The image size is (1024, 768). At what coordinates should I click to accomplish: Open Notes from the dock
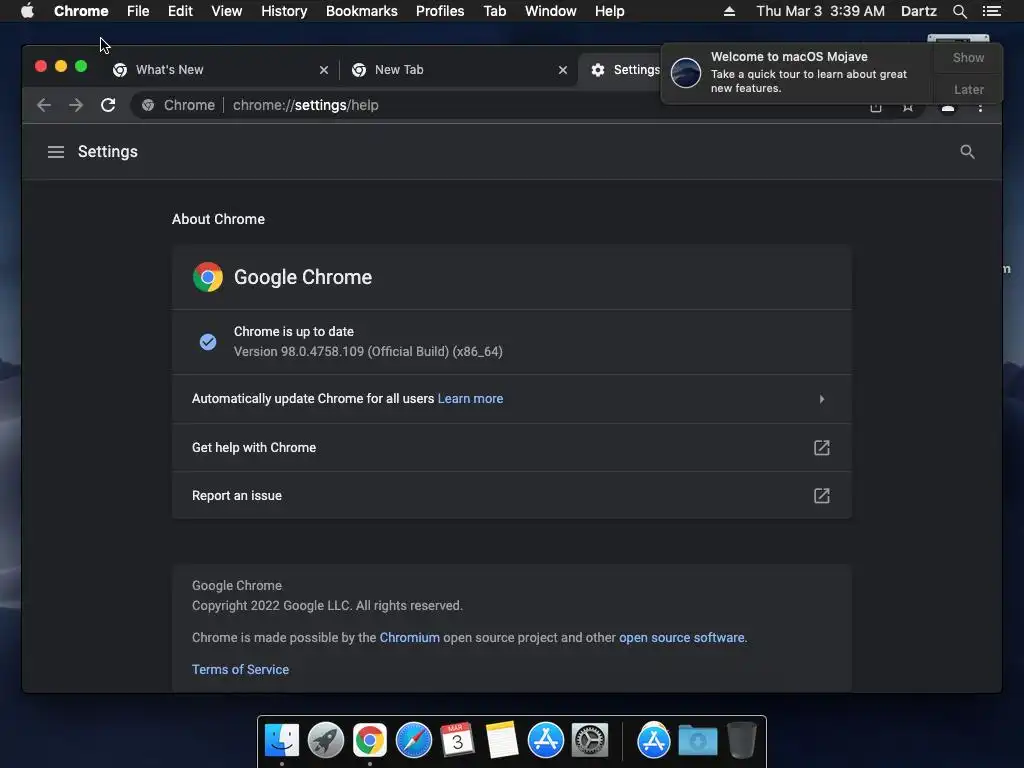pos(502,740)
